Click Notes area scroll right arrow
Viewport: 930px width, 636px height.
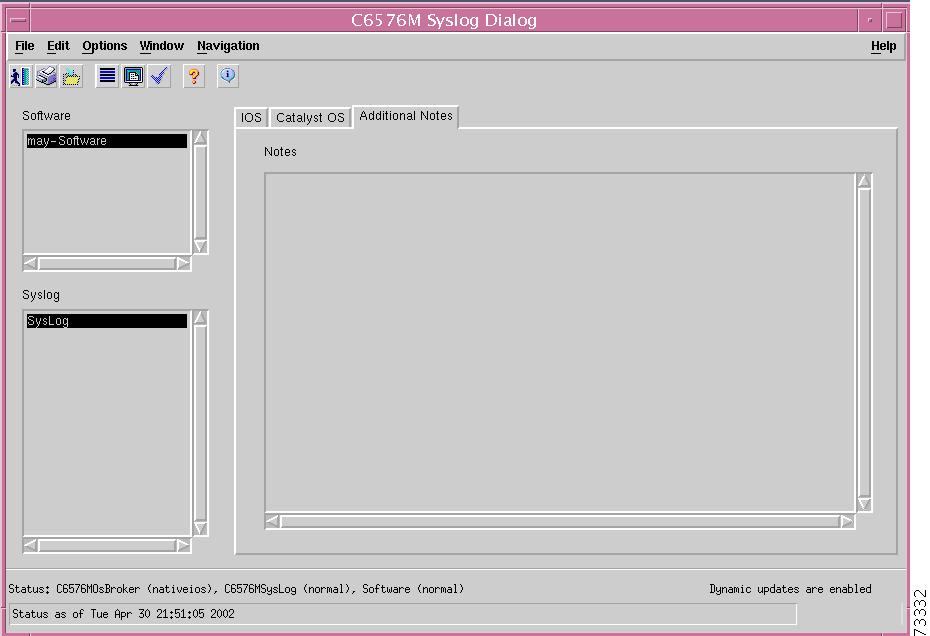(x=847, y=521)
